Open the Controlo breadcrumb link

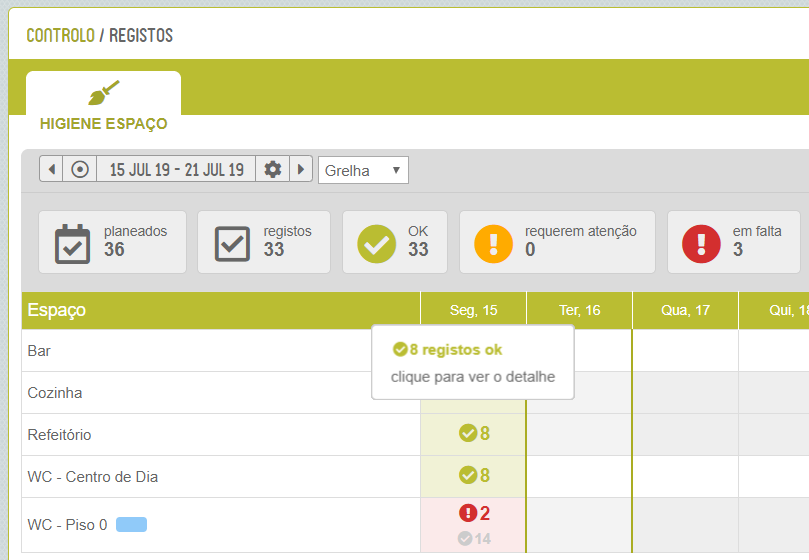click(60, 35)
